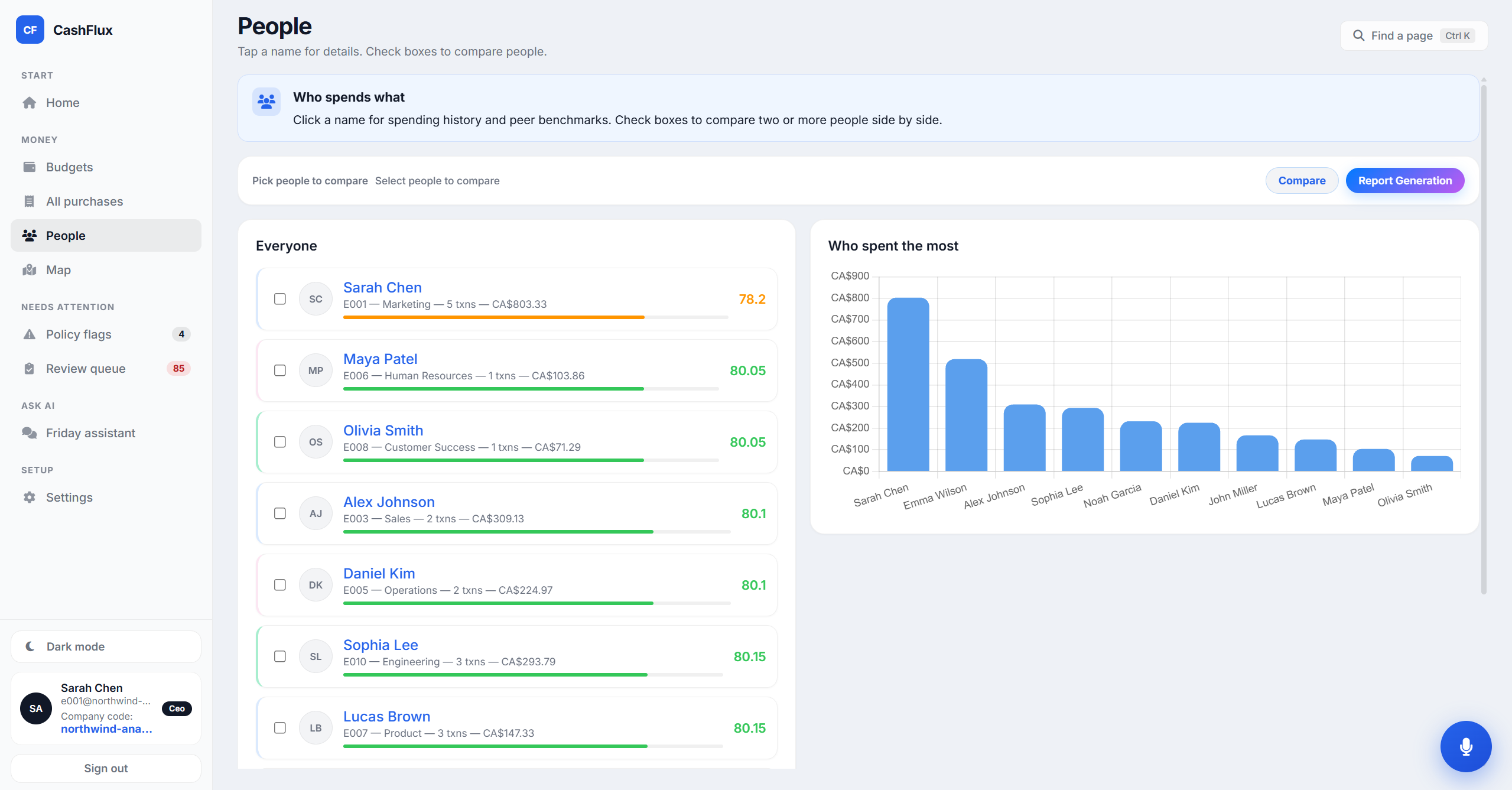Click Noah Garcia's bar in chart
The height and width of the screenshot is (790, 1512).
1140,446
